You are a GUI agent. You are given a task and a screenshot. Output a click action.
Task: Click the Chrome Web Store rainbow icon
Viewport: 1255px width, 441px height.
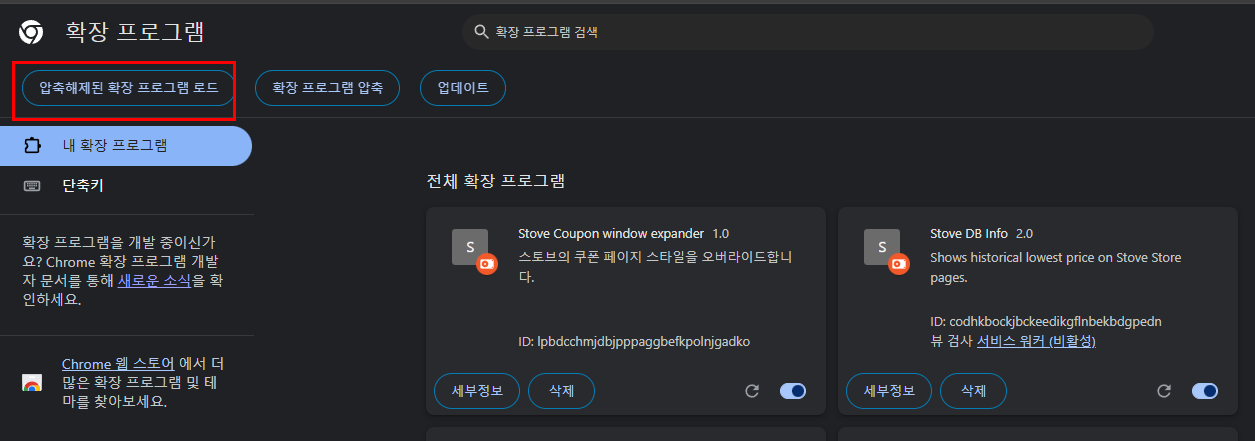[x=32, y=384]
